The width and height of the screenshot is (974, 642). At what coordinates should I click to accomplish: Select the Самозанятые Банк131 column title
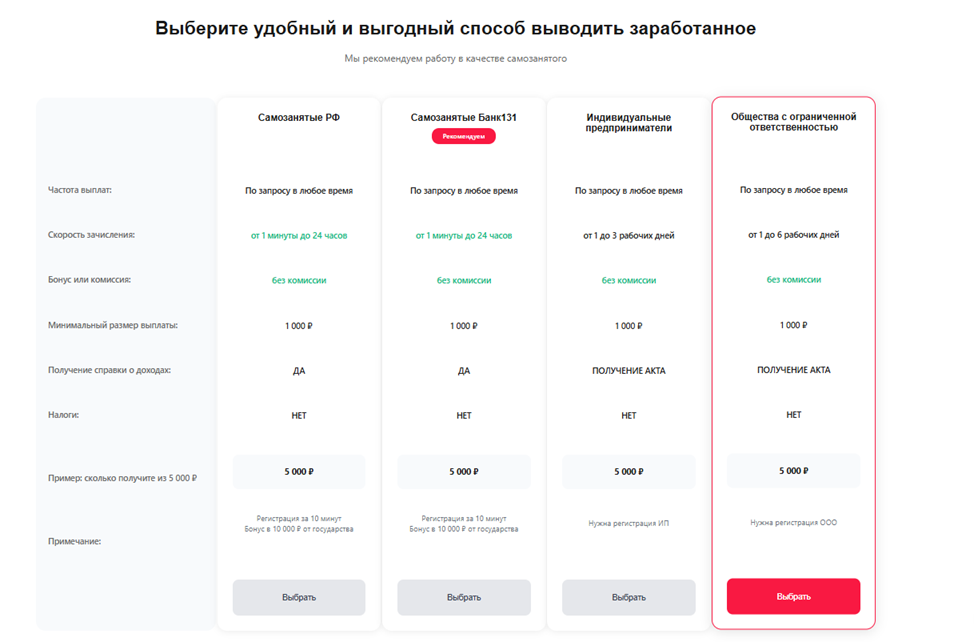464,117
